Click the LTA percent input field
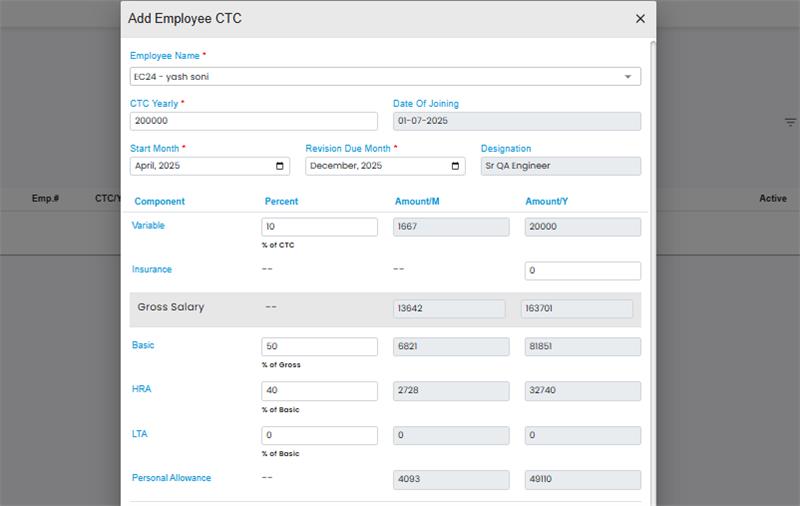This screenshot has width=800, height=506. point(319,436)
